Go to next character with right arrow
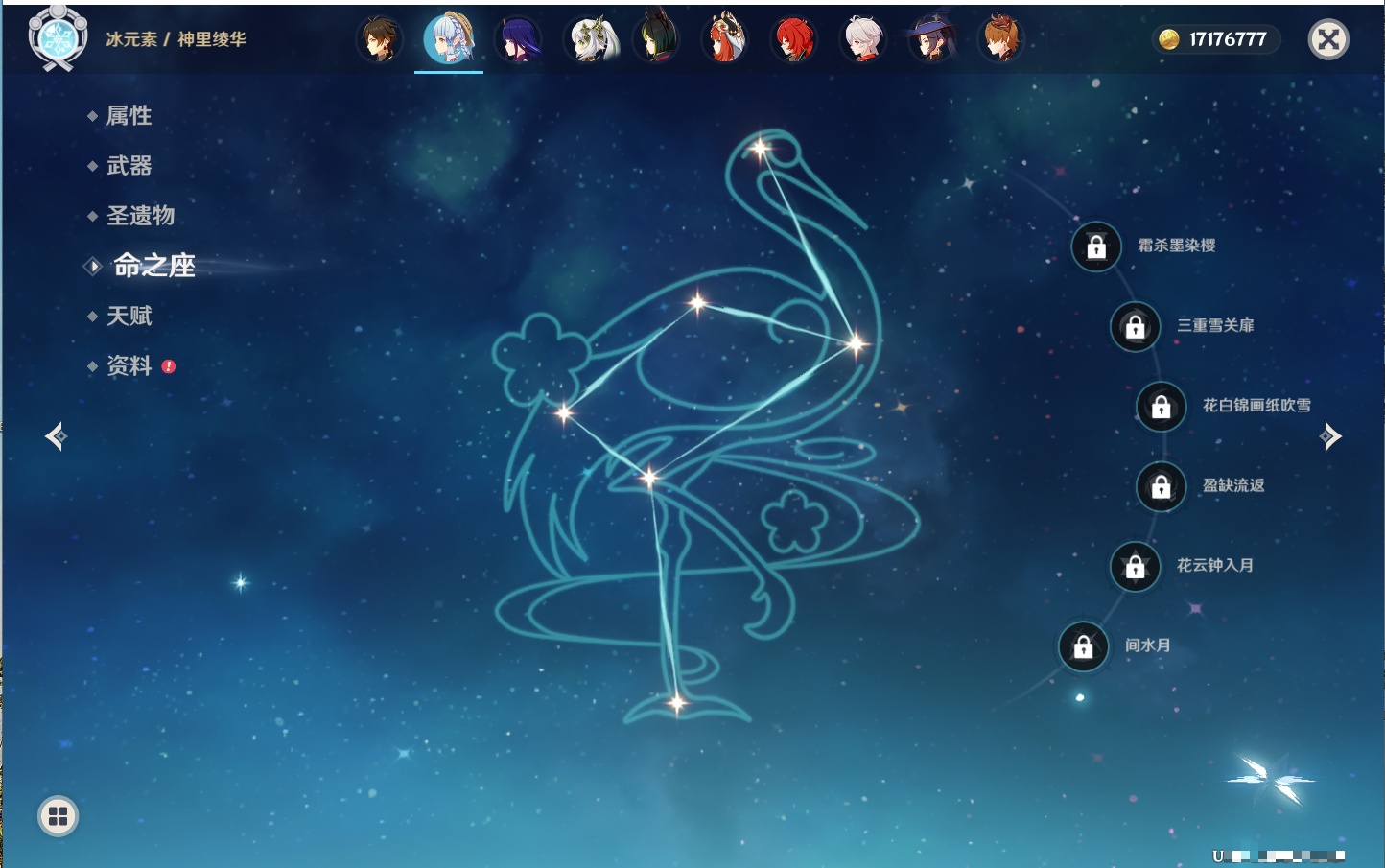1385x868 pixels. [1330, 436]
